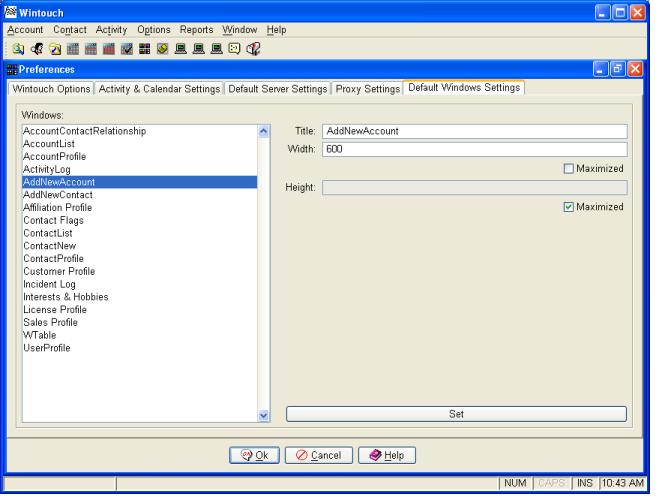This screenshot has height=504, width=662.
Task: Select ContactProfile in Windows list
Action: (139, 259)
